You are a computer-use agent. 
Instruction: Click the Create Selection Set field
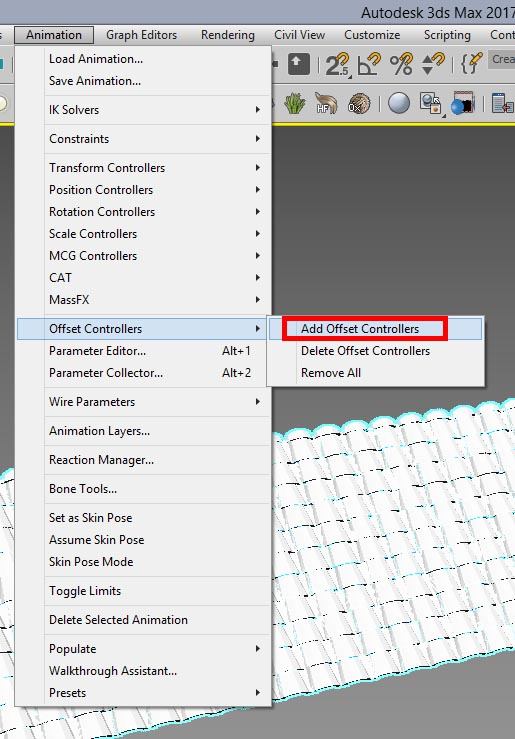pos(501,60)
